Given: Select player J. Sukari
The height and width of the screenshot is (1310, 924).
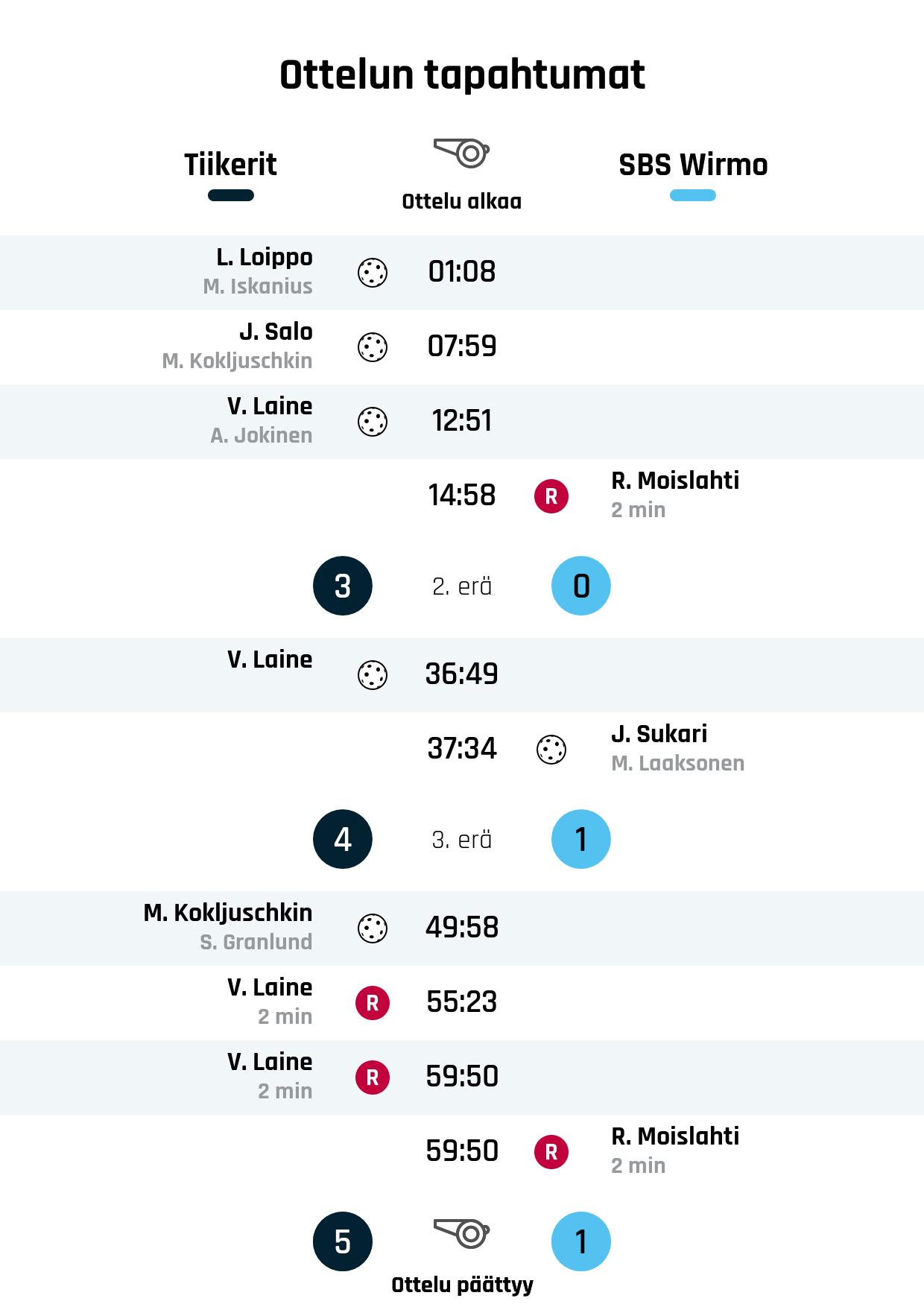Looking at the screenshot, I should (659, 734).
